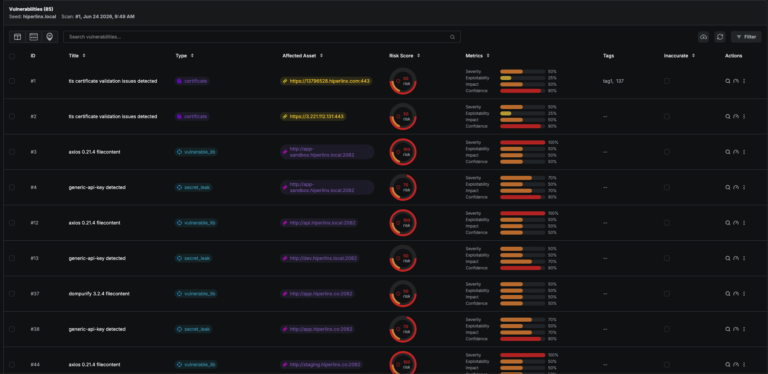Select row checkbox for vulnerability #12

(x=12, y=223)
